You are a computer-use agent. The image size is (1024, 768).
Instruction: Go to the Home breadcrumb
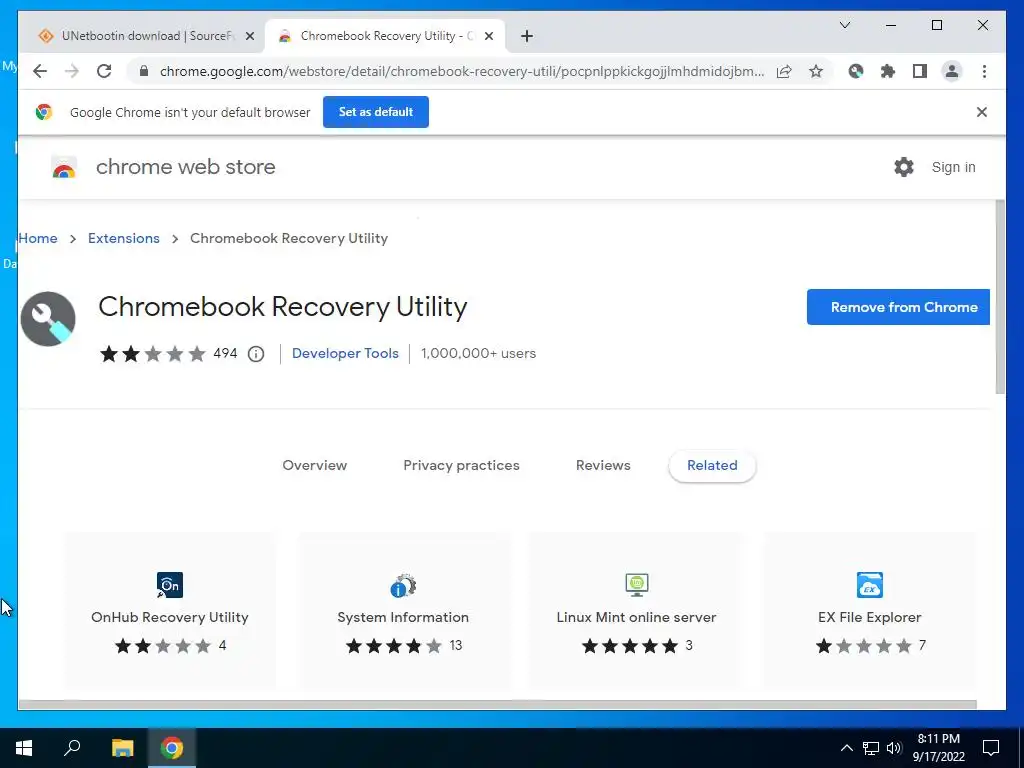tap(38, 238)
